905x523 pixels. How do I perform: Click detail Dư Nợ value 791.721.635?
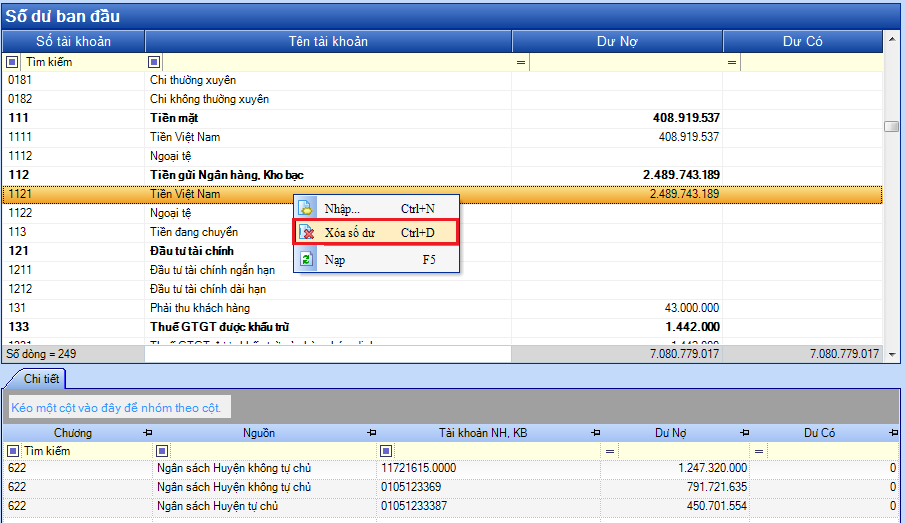pyautogui.click(x=717, y=487)
